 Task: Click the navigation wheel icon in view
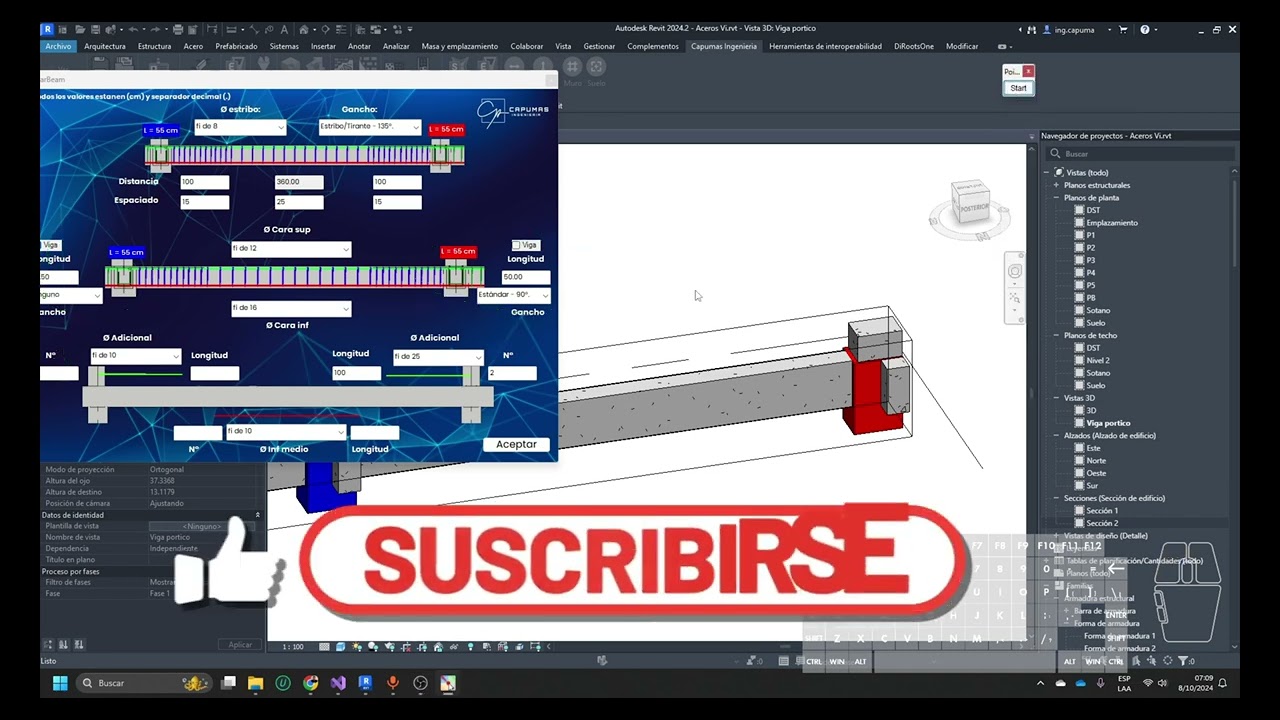1015,272
